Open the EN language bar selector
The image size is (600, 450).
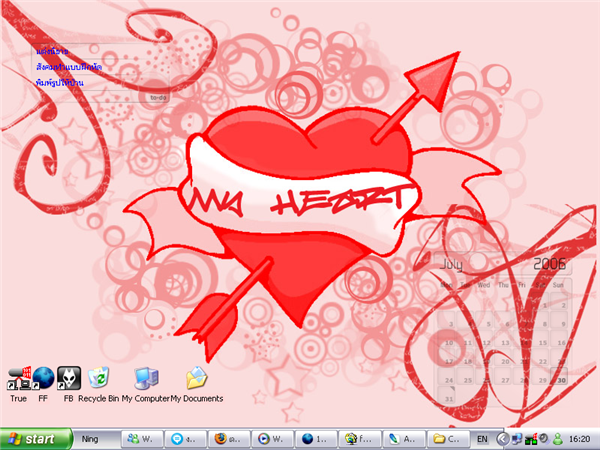(482, 439)
